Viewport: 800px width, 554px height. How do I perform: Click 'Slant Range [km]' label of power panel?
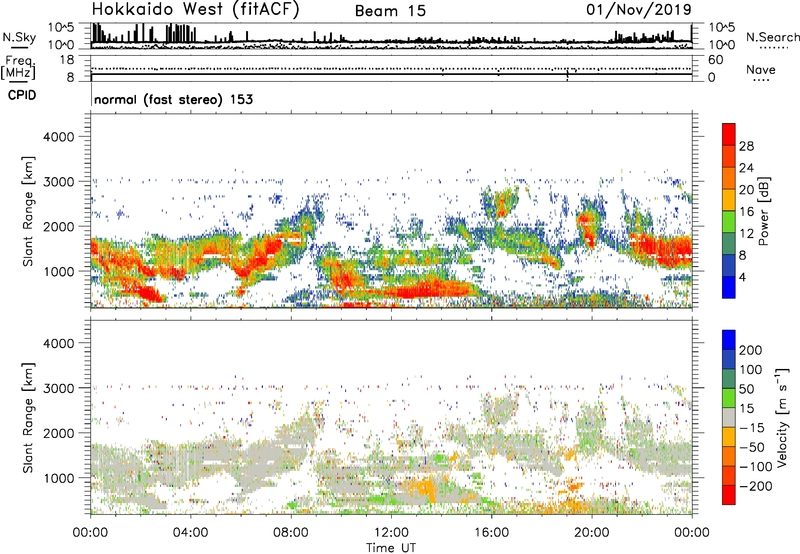pos(28,212)
